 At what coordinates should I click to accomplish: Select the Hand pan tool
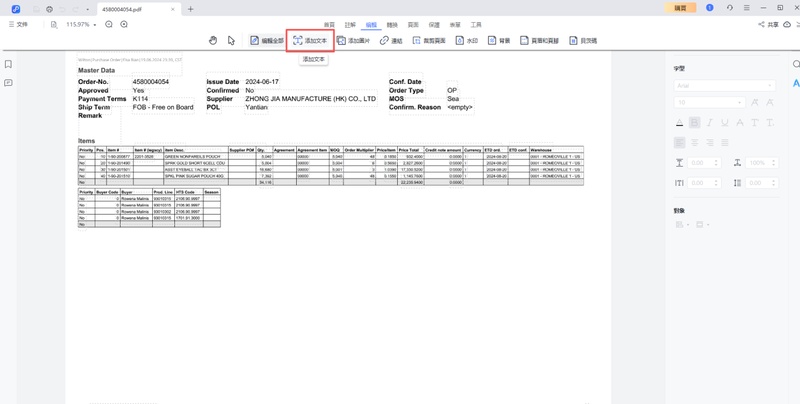point(213,41)
